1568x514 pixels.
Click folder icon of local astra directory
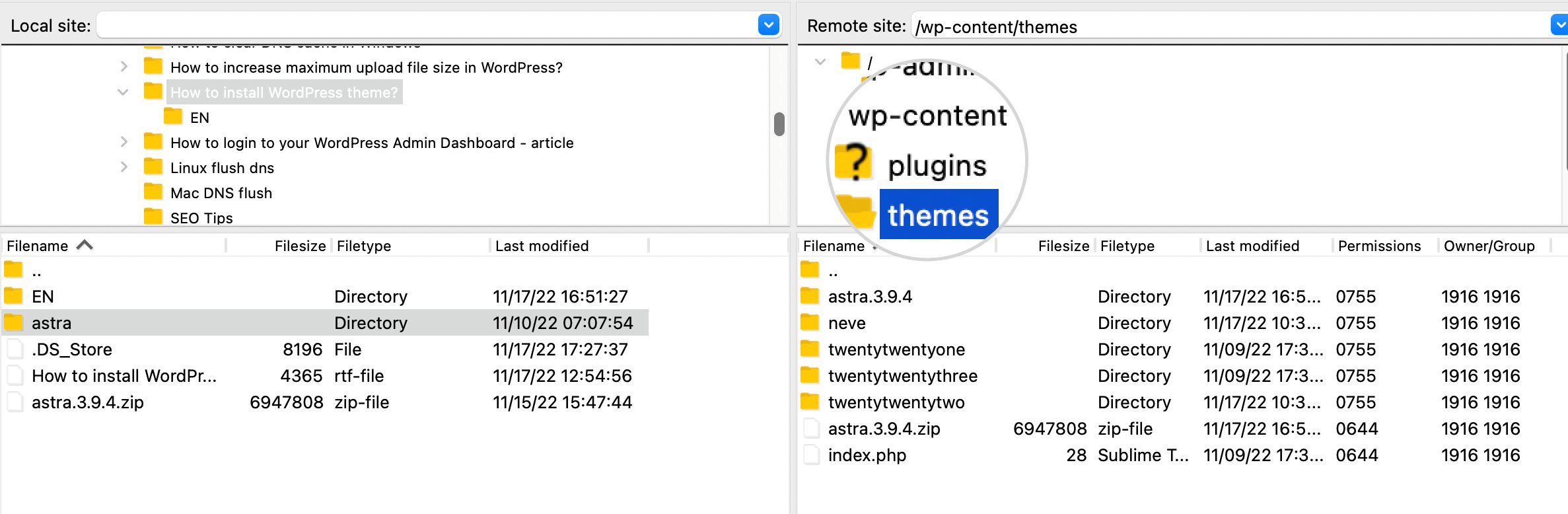pyautogui.click(x=13, y=322)
